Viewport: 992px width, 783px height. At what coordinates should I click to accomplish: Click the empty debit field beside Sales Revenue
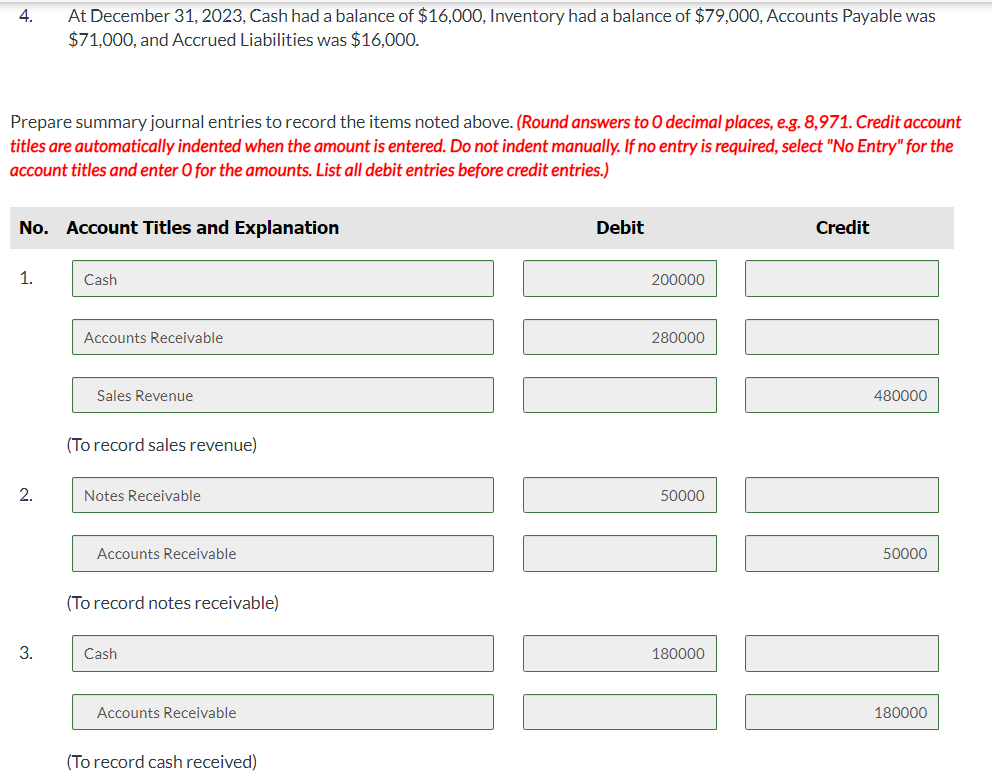pyautogui.click(x=620, y=395)
